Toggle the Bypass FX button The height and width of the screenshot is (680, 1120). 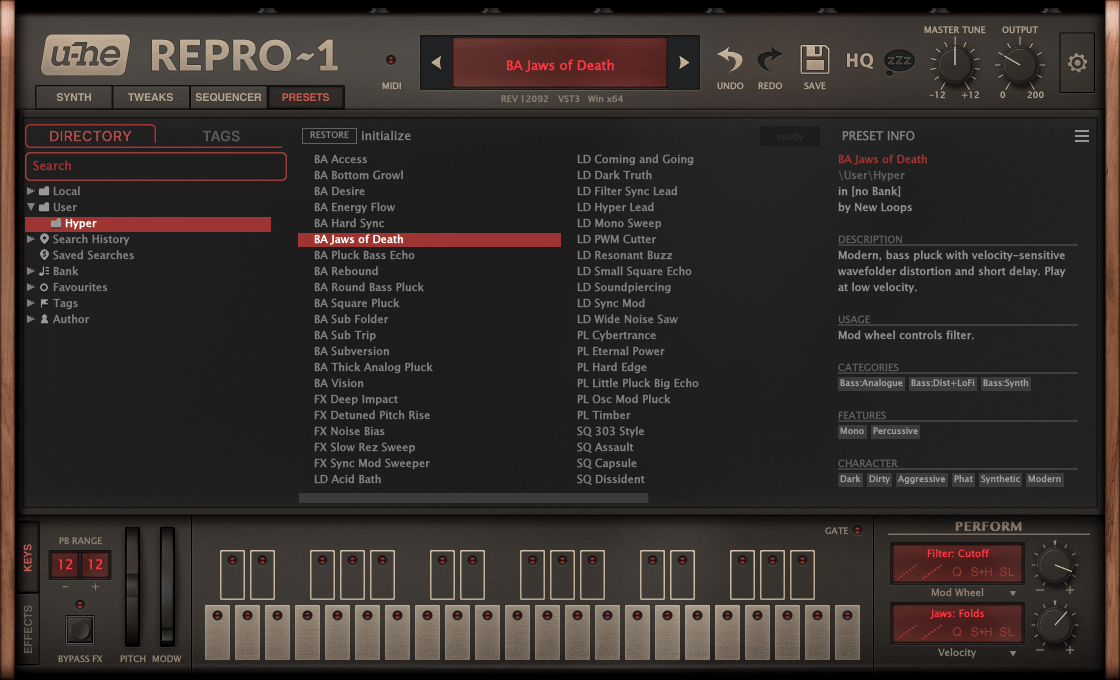tap(79, 630)
